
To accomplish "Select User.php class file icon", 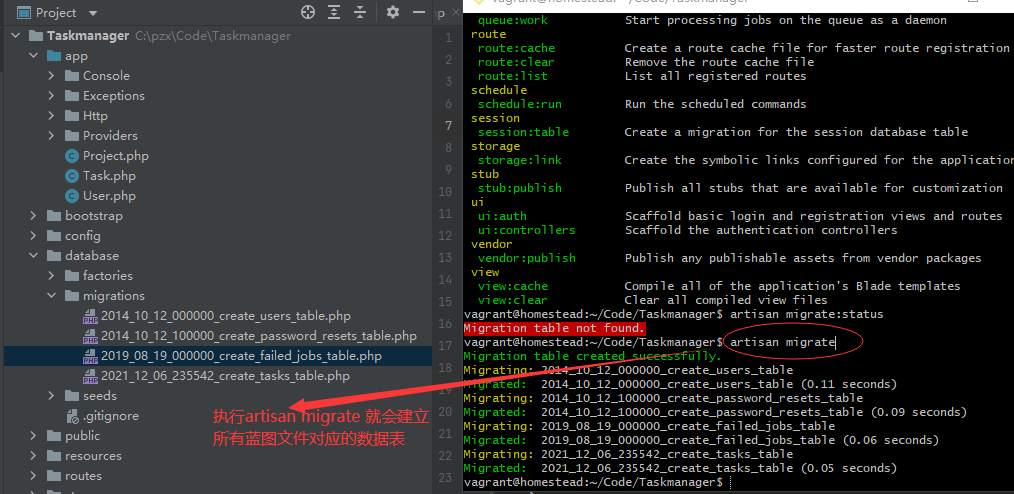I will click(x=72, y=196).
